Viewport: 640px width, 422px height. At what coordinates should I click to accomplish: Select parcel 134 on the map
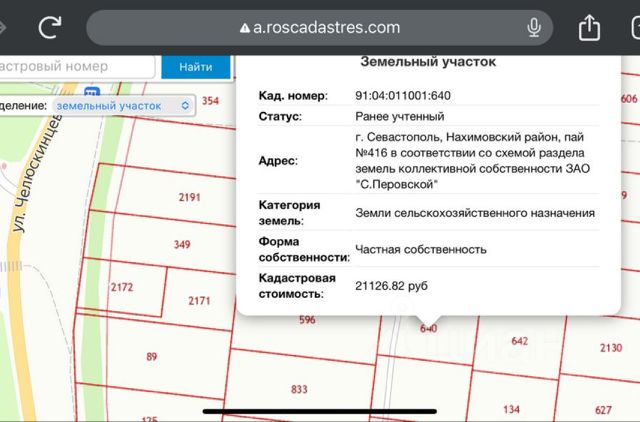pos(511,409)
